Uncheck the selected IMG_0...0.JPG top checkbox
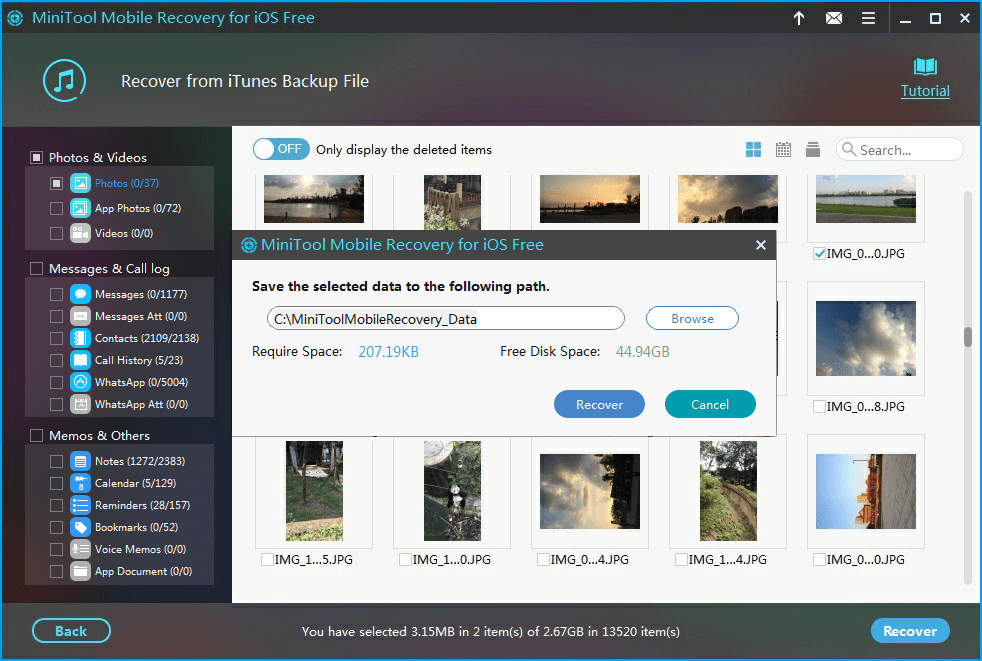Viewport: 982px width, 661px height. 819,253
